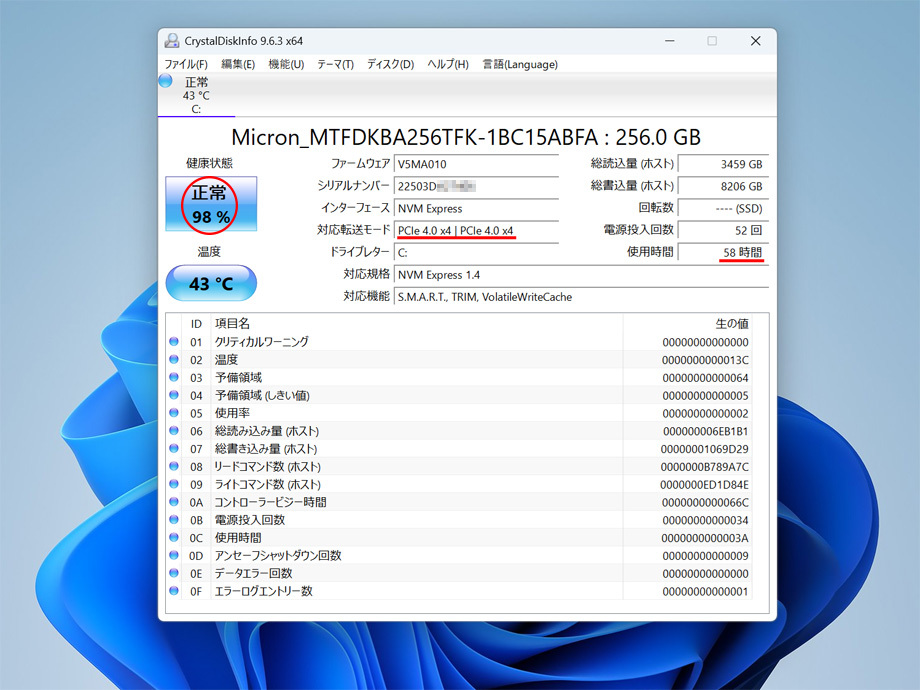Click the CrystalDiskInfo app icon in title bar
The image size is (920, 690).
(172, 40)
